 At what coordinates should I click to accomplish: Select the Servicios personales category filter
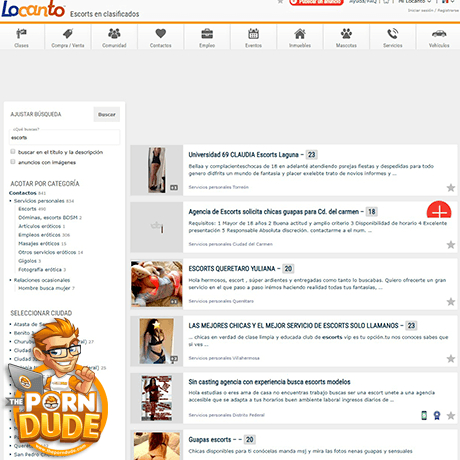39,201
